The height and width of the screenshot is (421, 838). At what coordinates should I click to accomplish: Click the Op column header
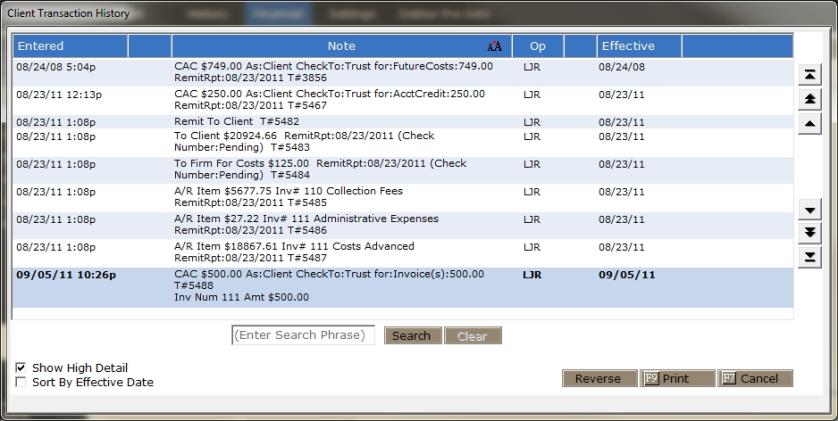pos(538,46)
